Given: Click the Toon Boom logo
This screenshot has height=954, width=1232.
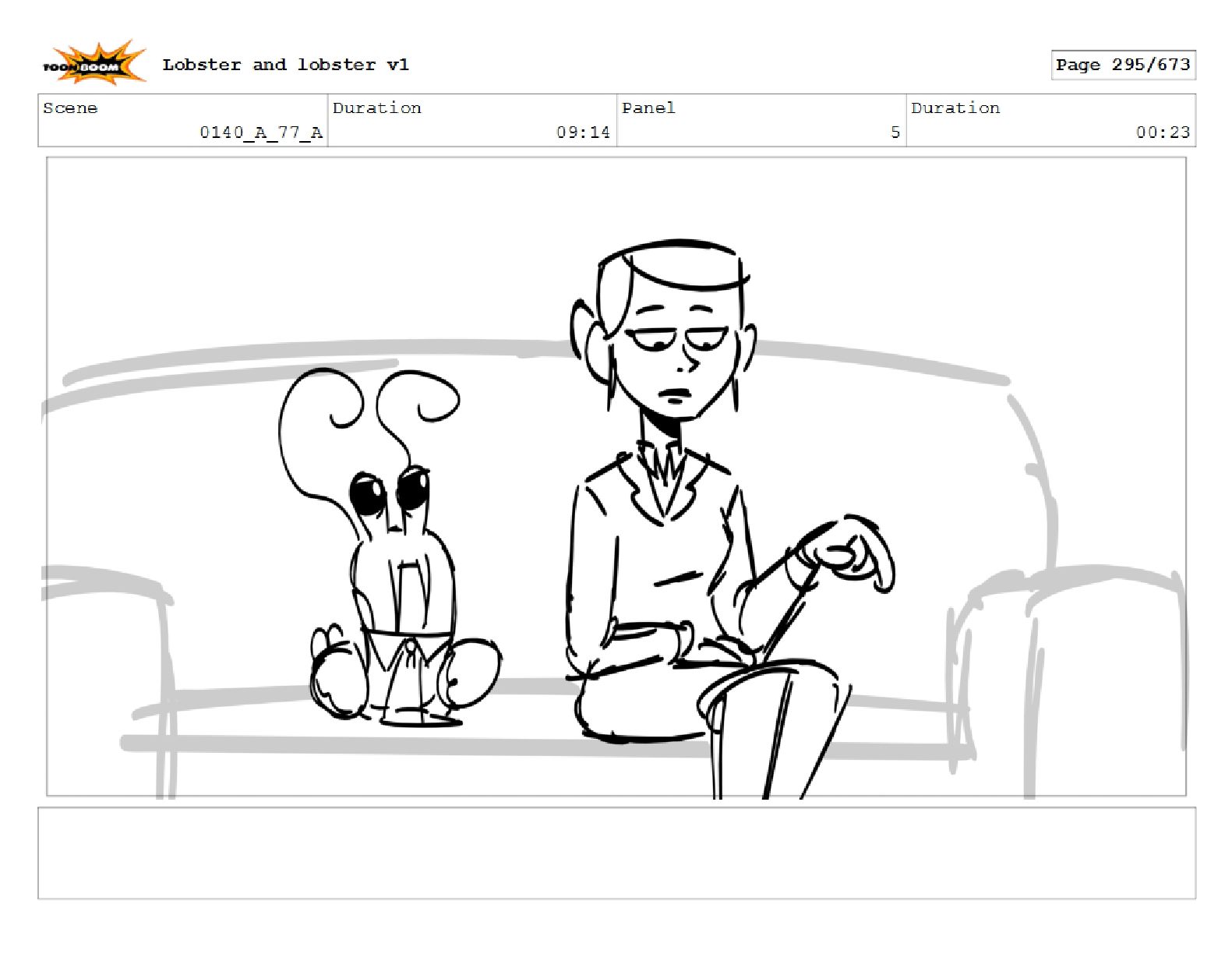Looking at the screenshot, I should [94, 62].
